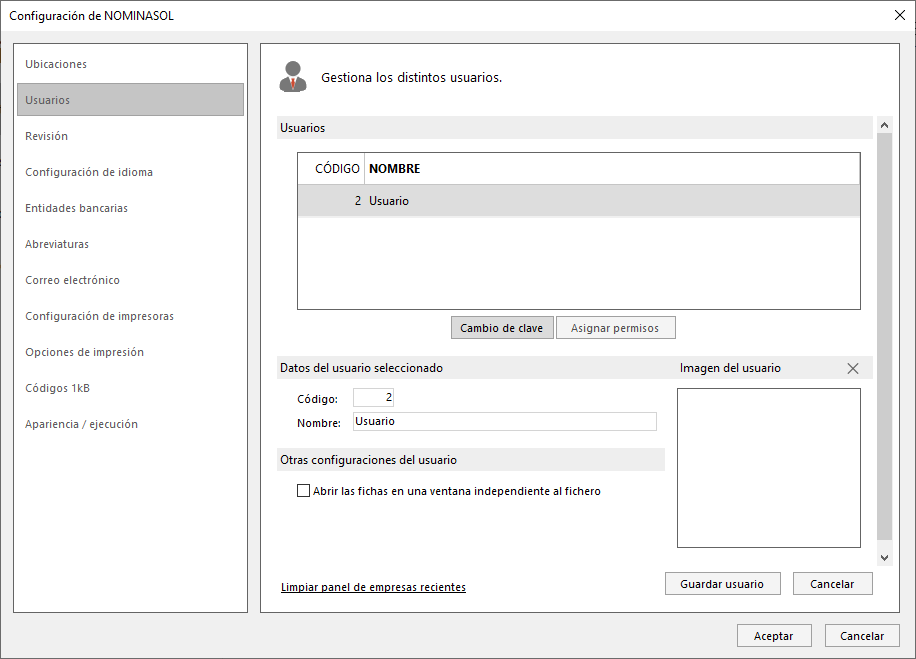
Task: Go to Opciones de impresión
Action: 85,352
